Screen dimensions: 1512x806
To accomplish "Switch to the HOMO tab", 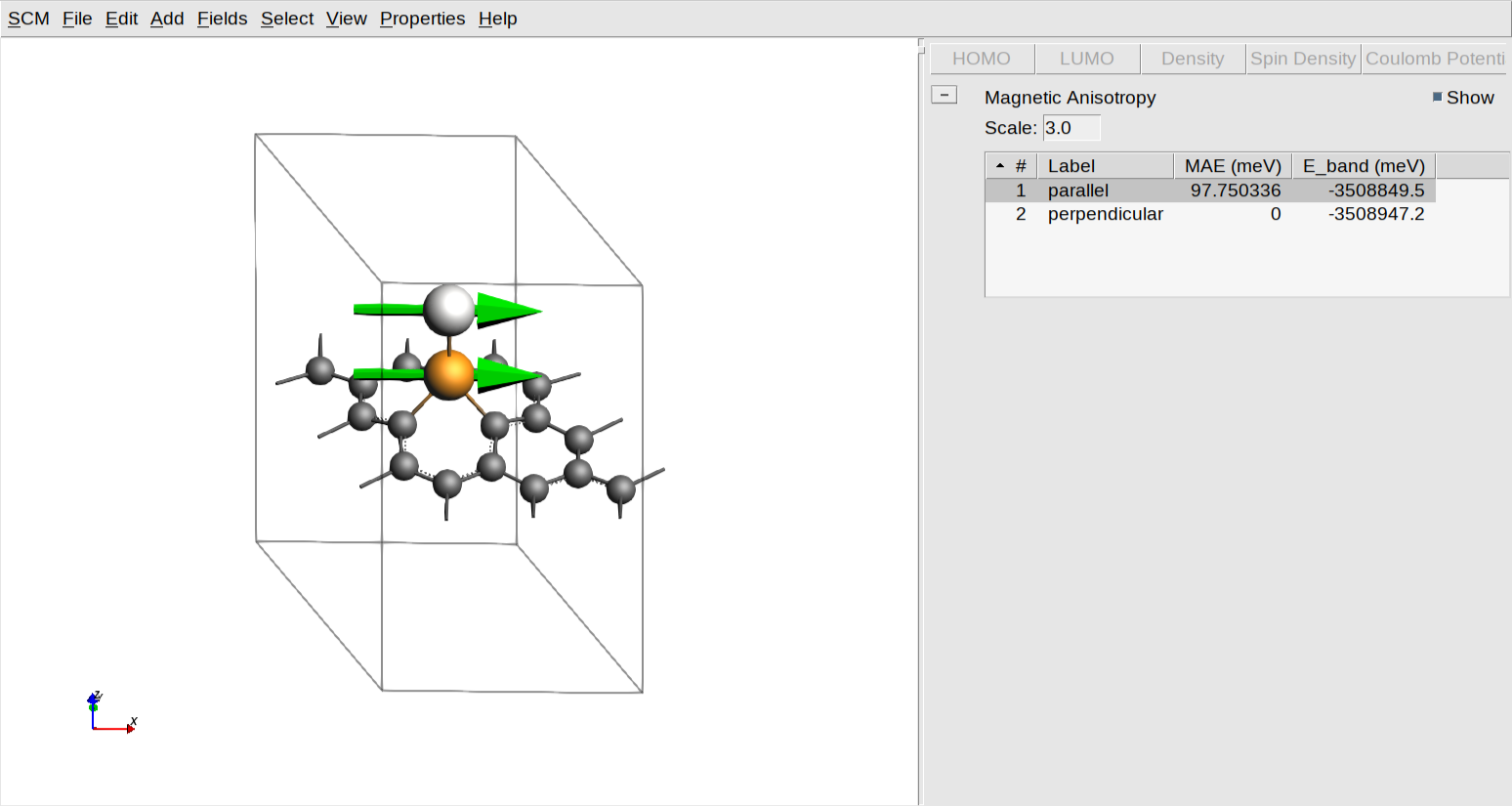I will tap(982, 59).
